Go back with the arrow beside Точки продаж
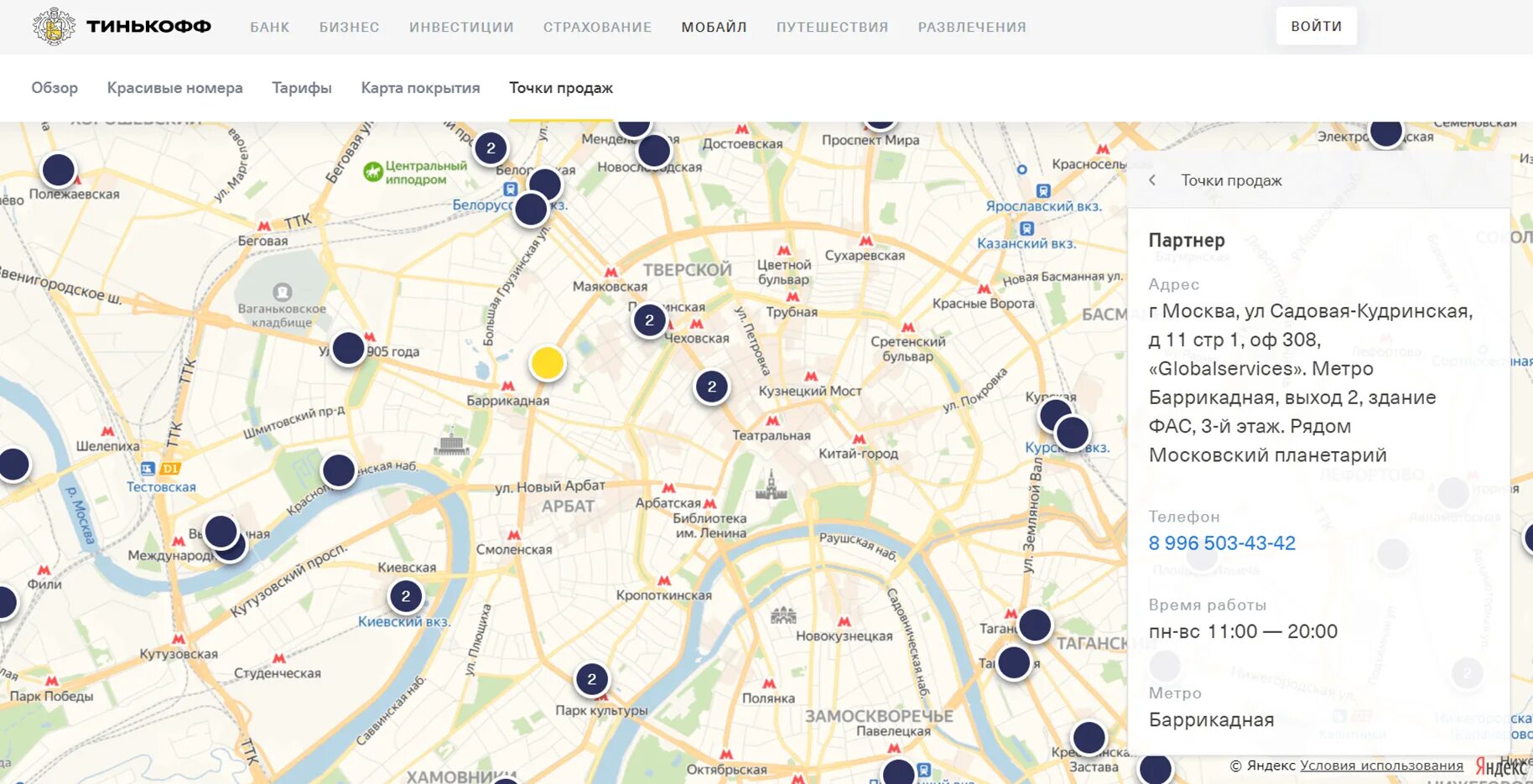Screen dimensions: 1533x784 (x=1153, y=180)
